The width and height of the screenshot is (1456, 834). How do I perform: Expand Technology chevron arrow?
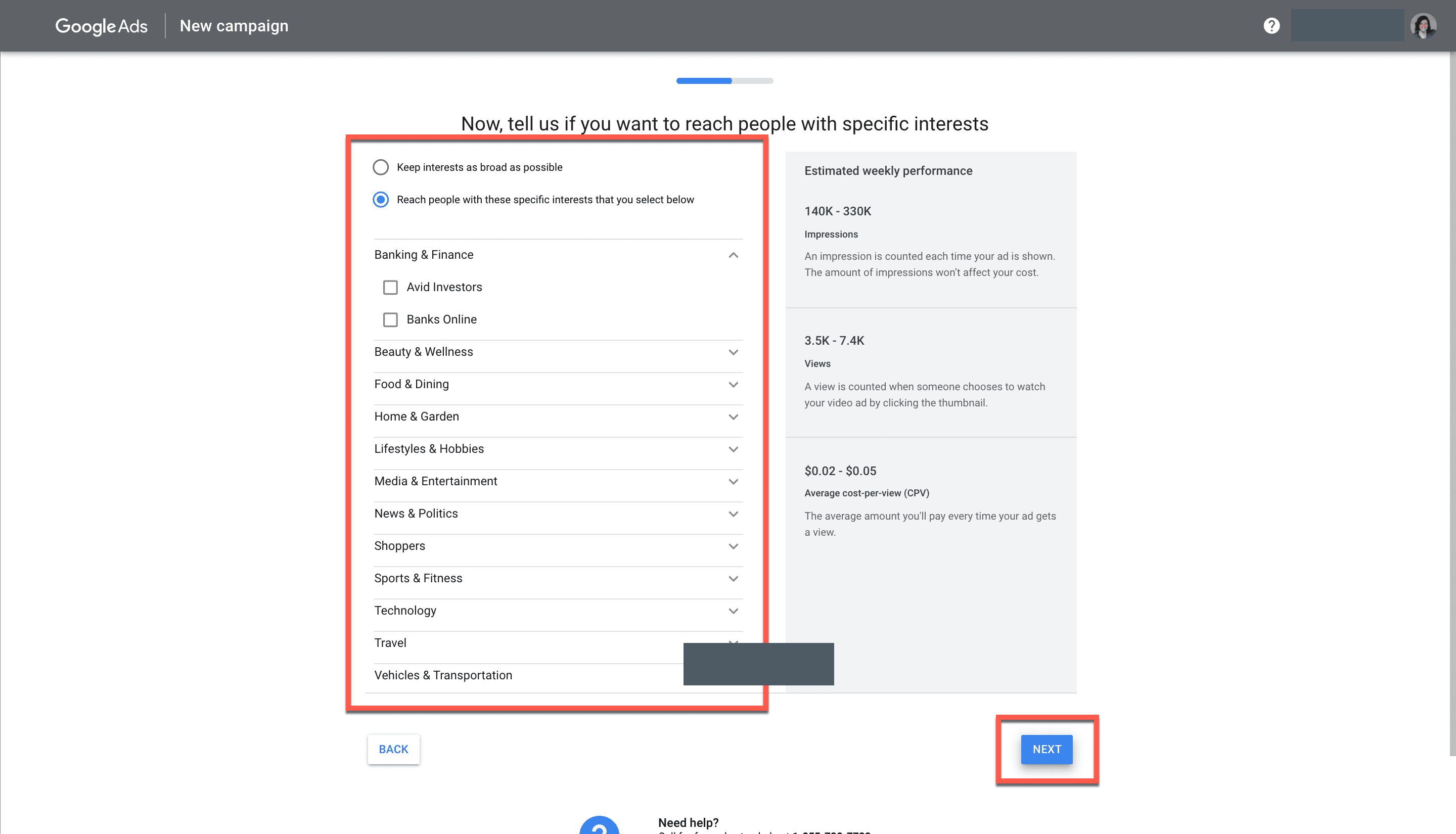coord(733,611)
